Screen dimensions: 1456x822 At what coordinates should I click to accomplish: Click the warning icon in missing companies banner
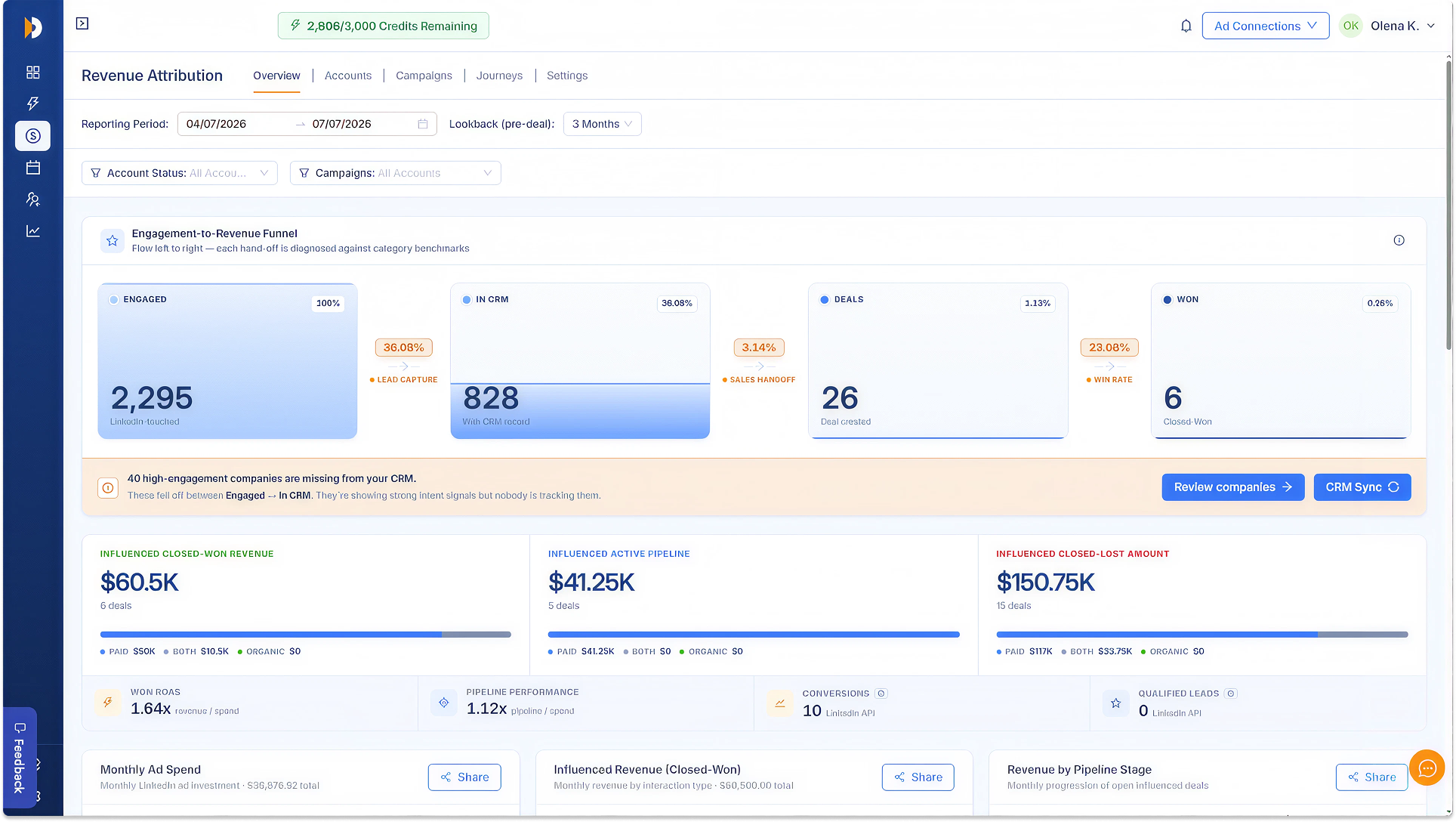pyautogui.click(x=108, y=488)
